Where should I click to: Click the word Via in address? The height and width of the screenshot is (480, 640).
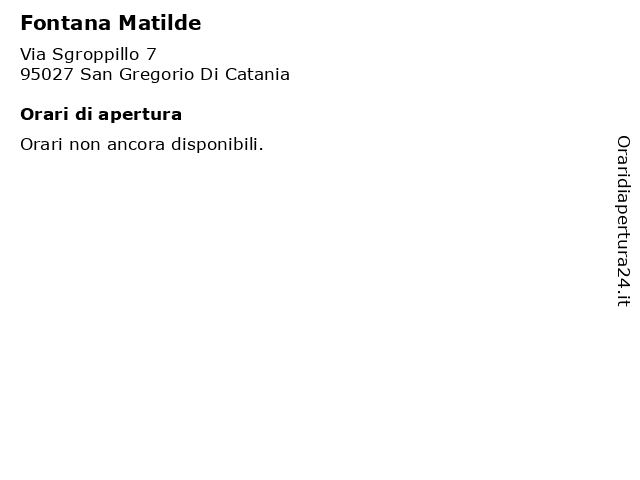point(33,54)
